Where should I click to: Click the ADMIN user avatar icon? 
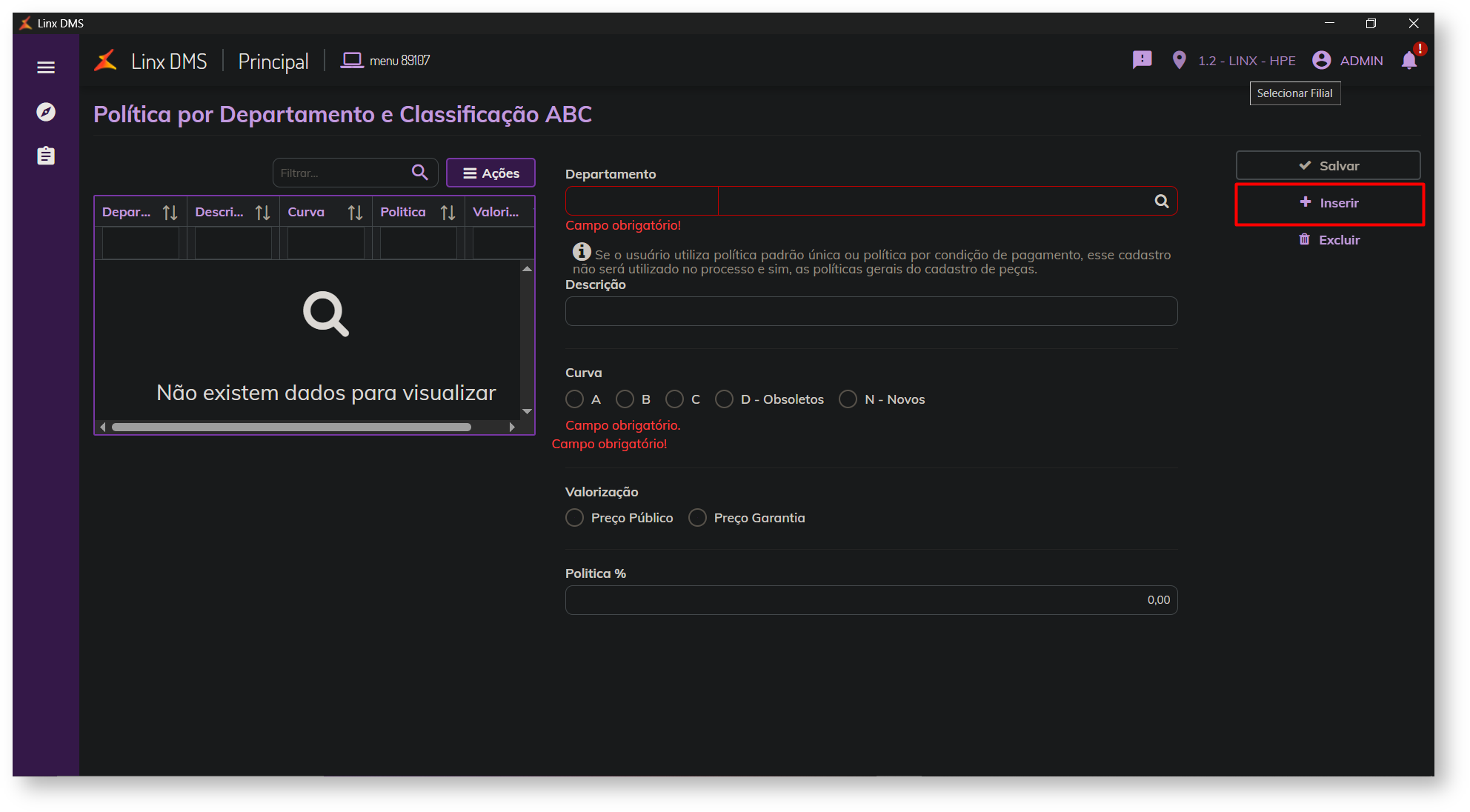[1321, 60]
